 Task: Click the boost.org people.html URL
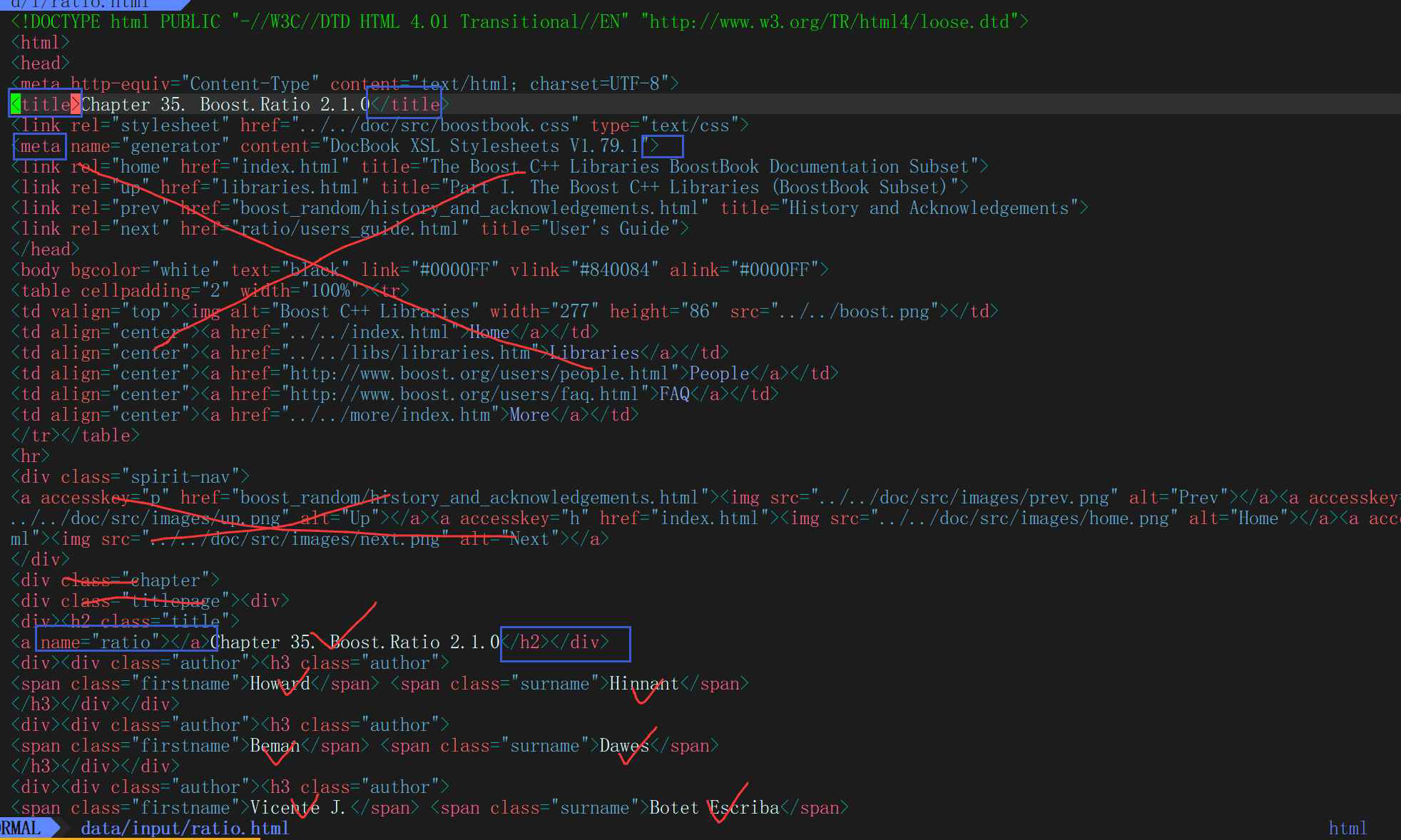[x=478, y=374]
